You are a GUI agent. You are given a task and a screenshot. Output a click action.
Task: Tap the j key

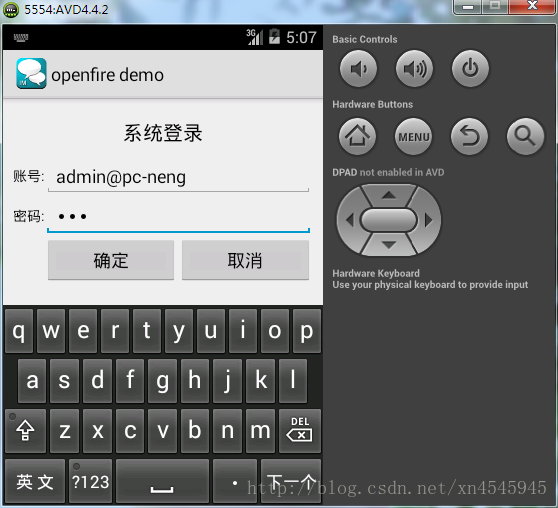point(227,381)
